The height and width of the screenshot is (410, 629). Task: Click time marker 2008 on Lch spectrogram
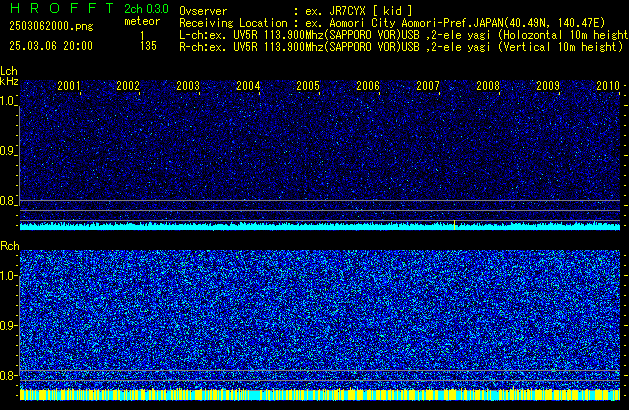[x=488, y=86]
